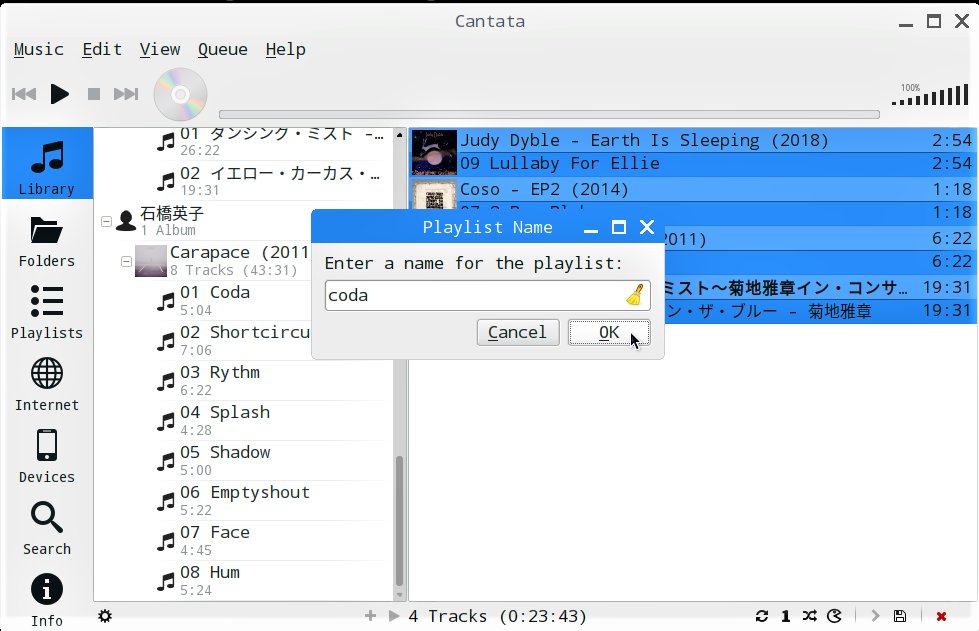Open the Internet sidebar view
This screenshot has width=979, height=631.
47,384
